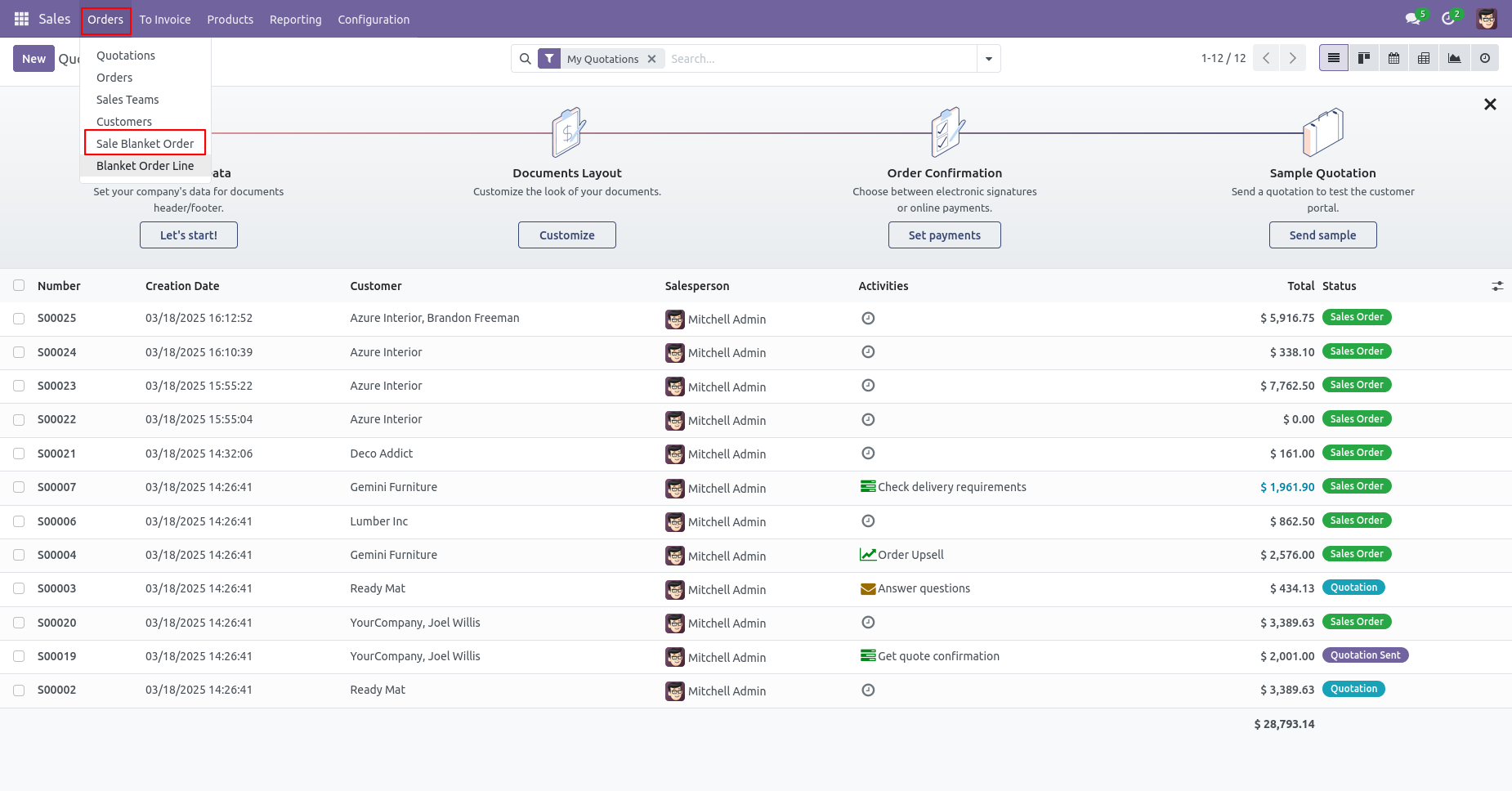1512x791 pixels.
Task: Switch to graph view
Action: click(x=1455, y=58)
